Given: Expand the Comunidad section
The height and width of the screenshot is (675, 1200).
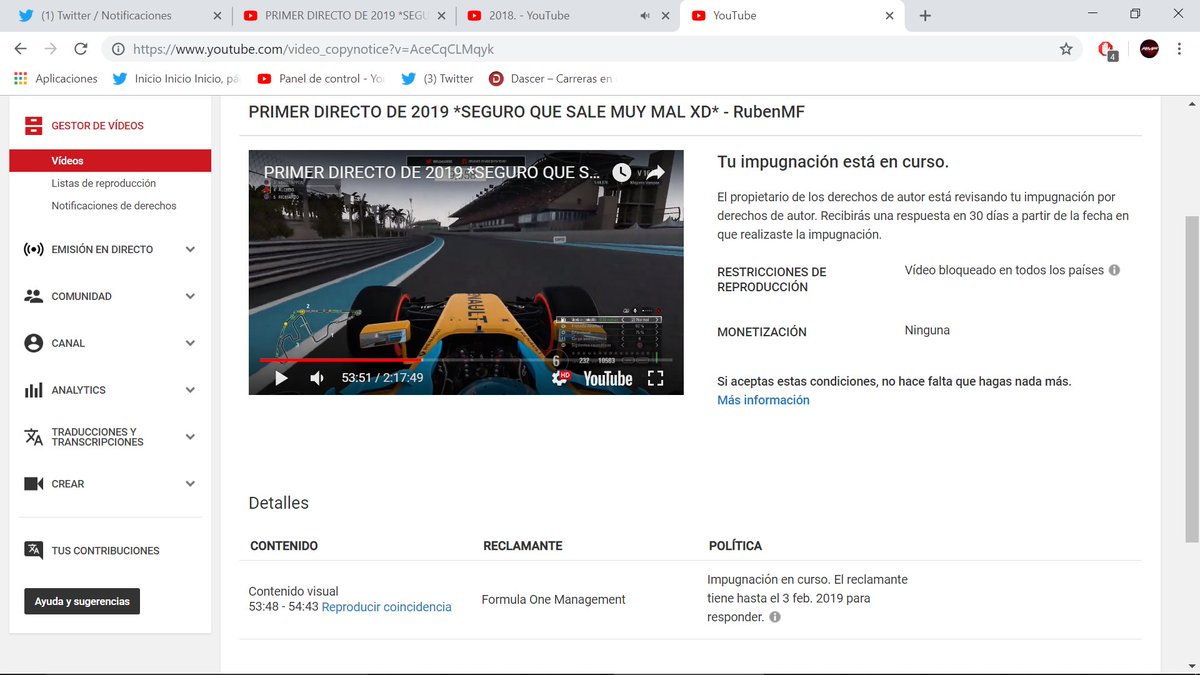Looking at the screenshot, I should (190, 296).
